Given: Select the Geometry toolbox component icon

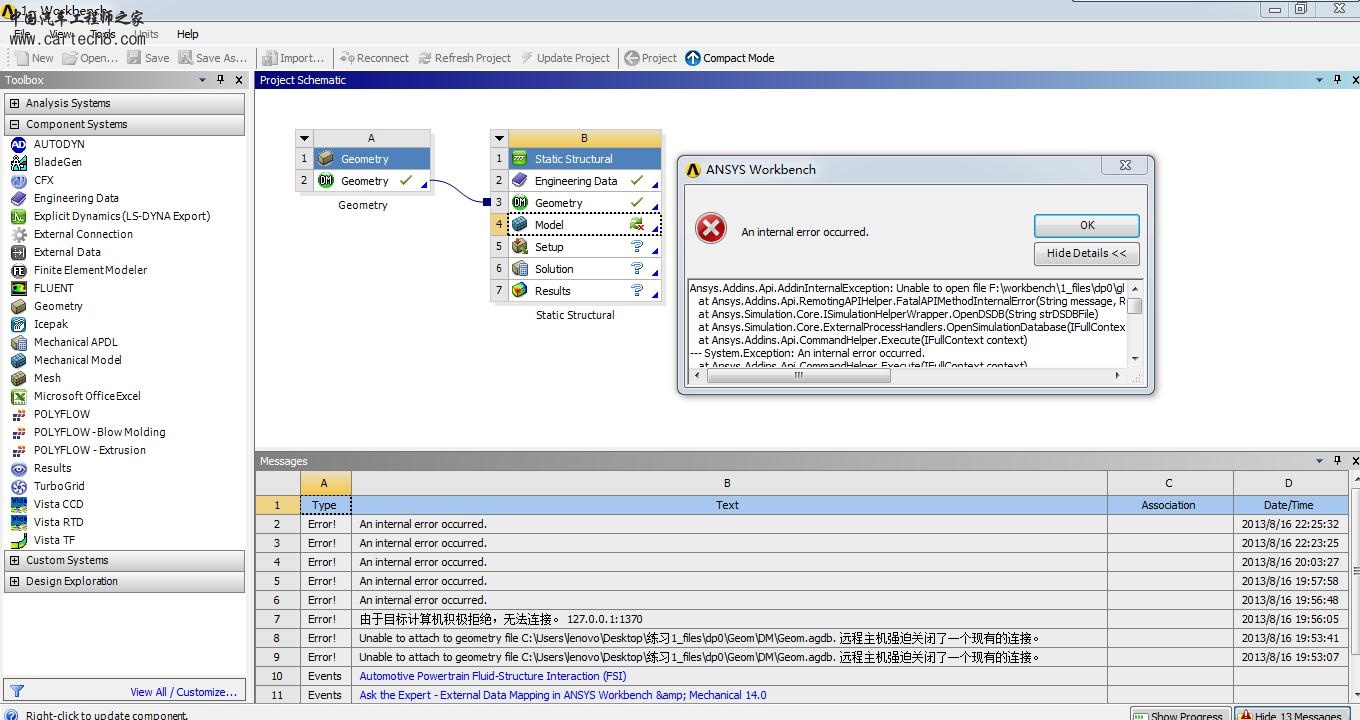Looking at the screenshot, I should tap(18, 306).
